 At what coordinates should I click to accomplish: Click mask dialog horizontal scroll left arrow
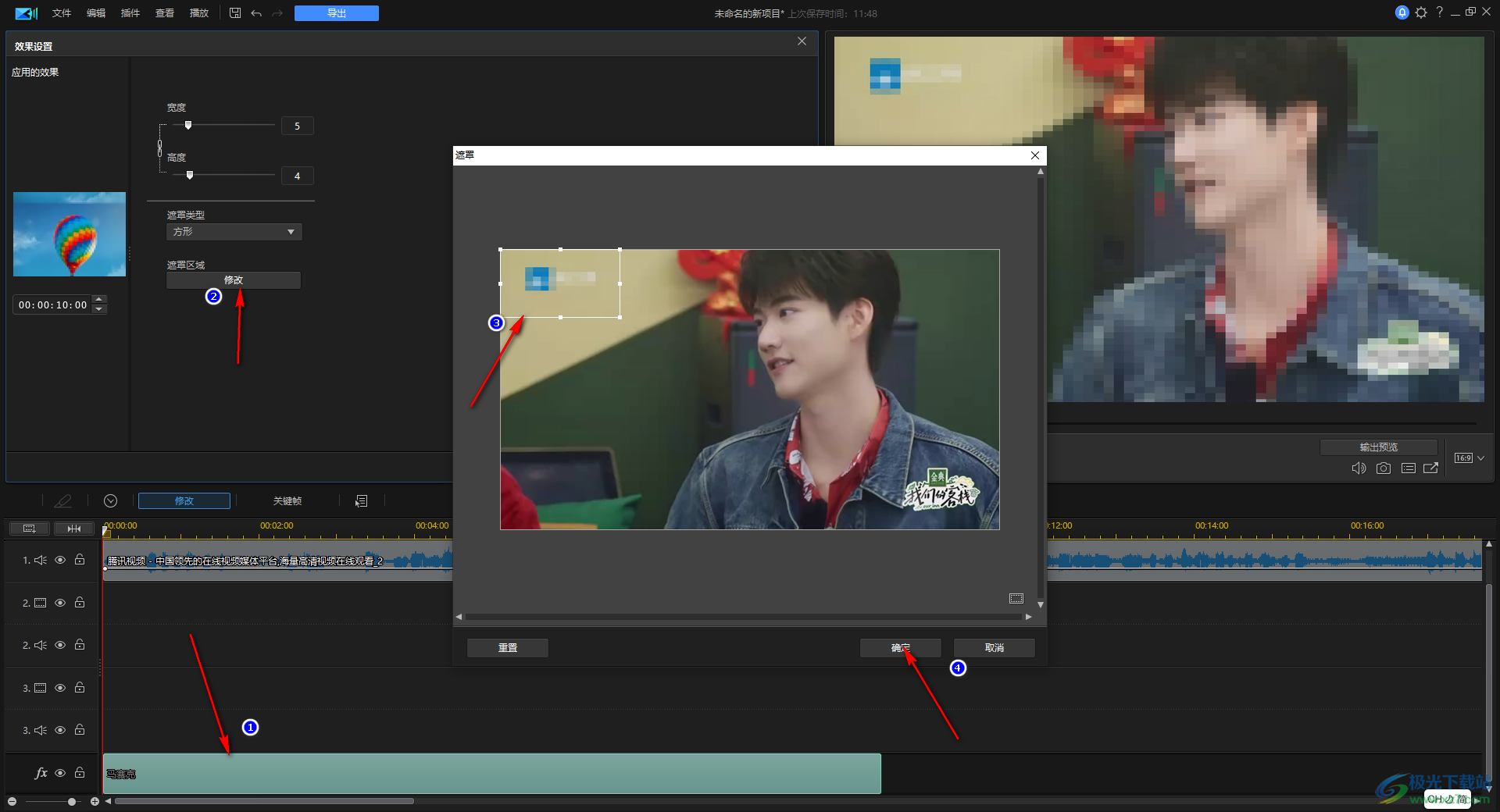(x=459, y=617)
